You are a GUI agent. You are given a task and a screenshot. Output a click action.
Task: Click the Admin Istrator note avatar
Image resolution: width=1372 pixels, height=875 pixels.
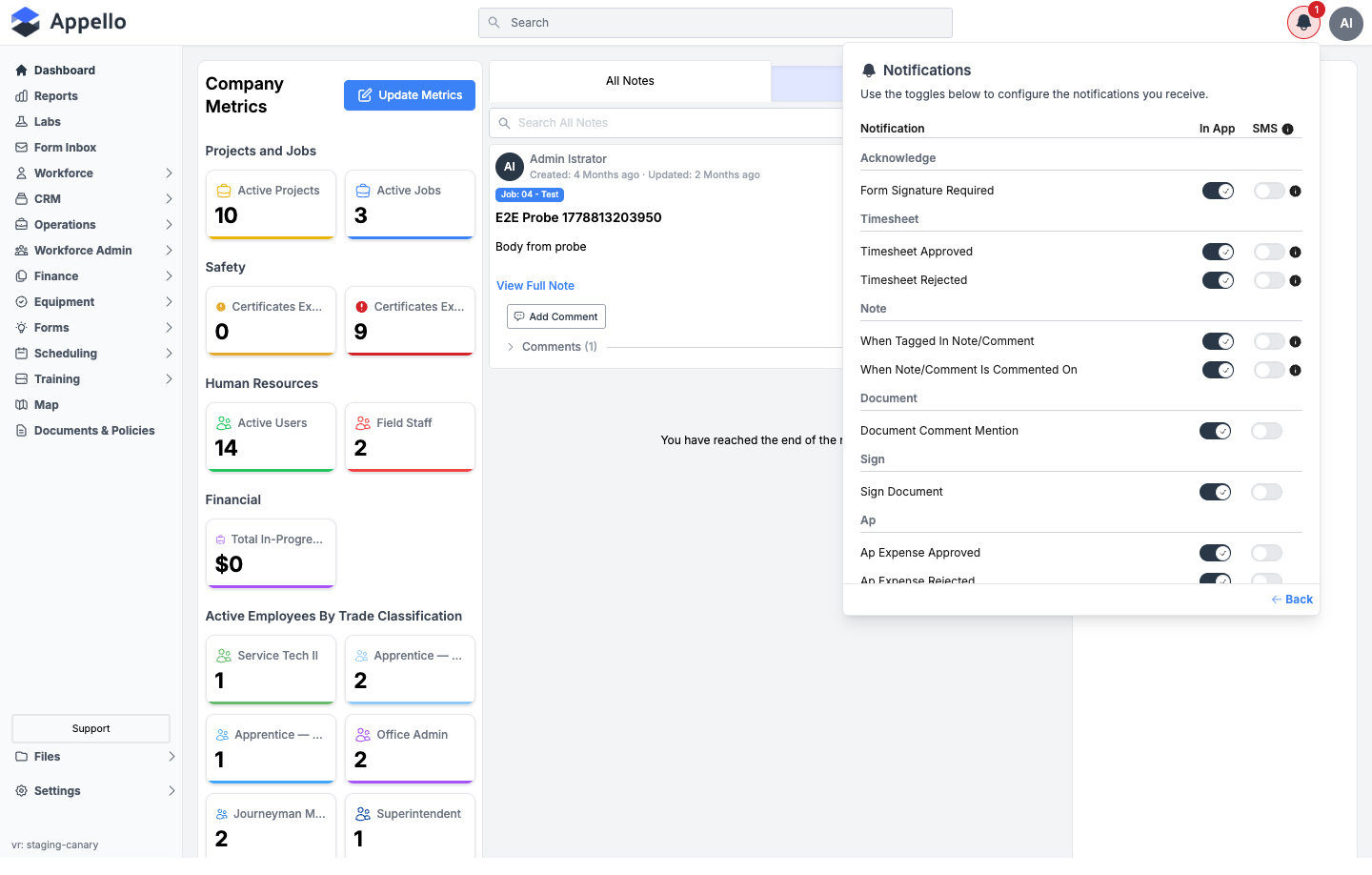coord(510,167)
